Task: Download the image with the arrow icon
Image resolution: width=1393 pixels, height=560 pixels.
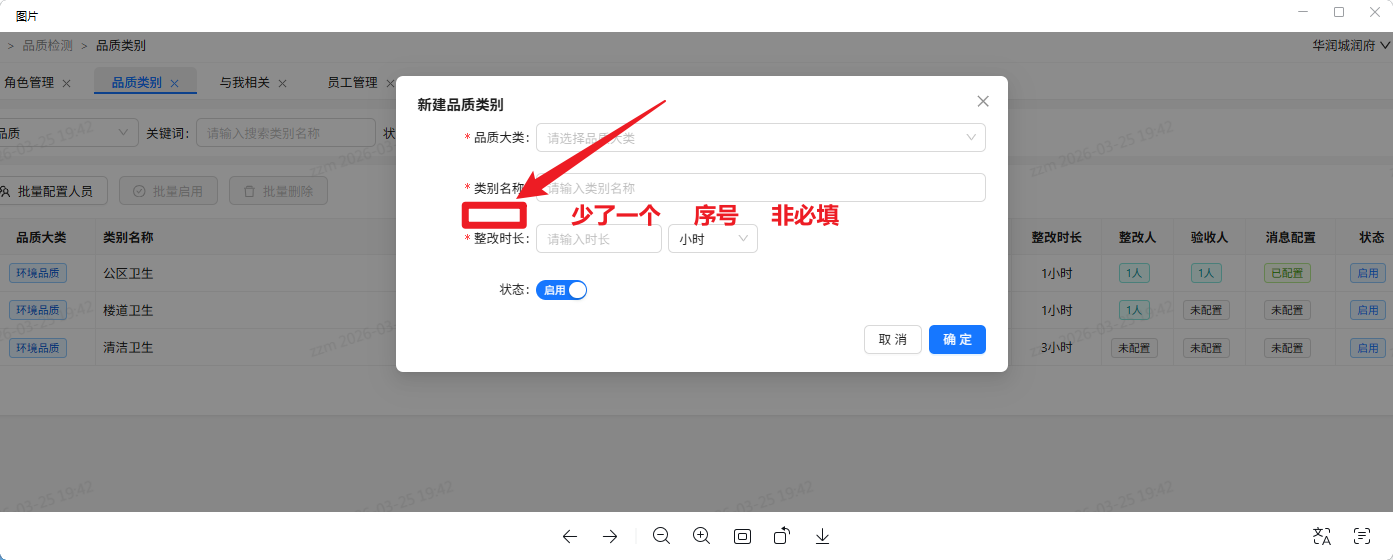Action: click(x=822, y=536)
